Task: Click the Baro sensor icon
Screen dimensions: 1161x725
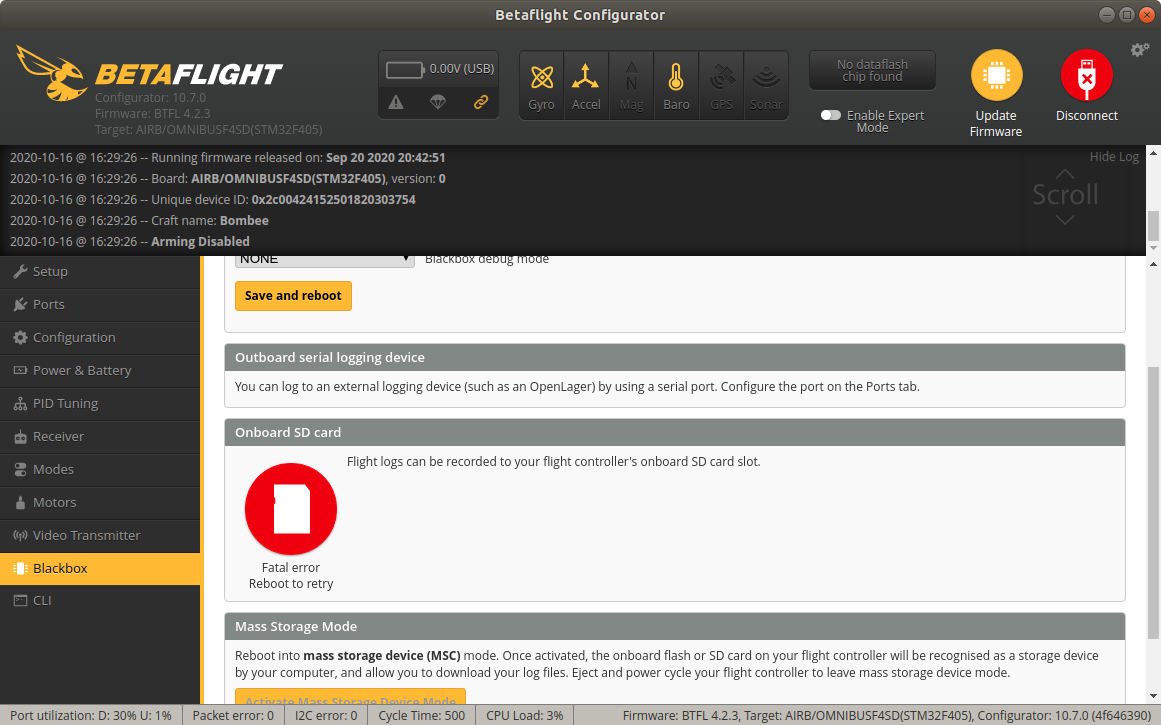Action: (x=676, y=78)
